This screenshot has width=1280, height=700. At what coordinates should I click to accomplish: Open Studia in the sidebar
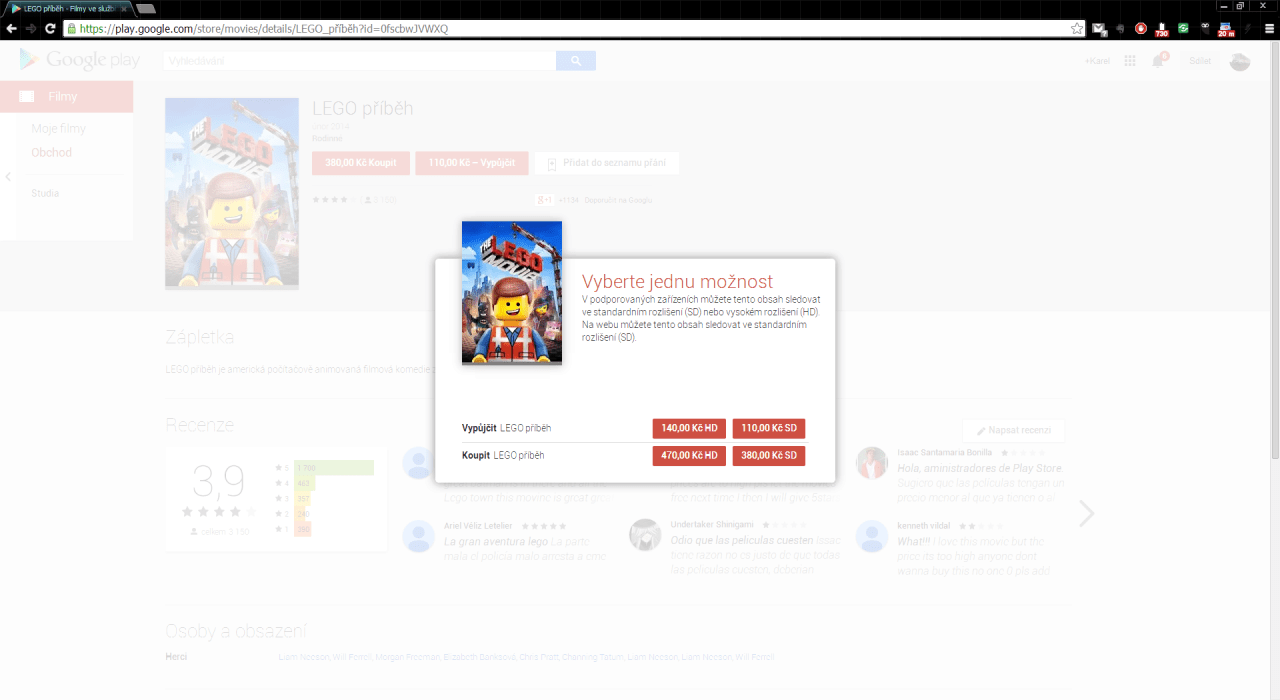pos(45,193)
